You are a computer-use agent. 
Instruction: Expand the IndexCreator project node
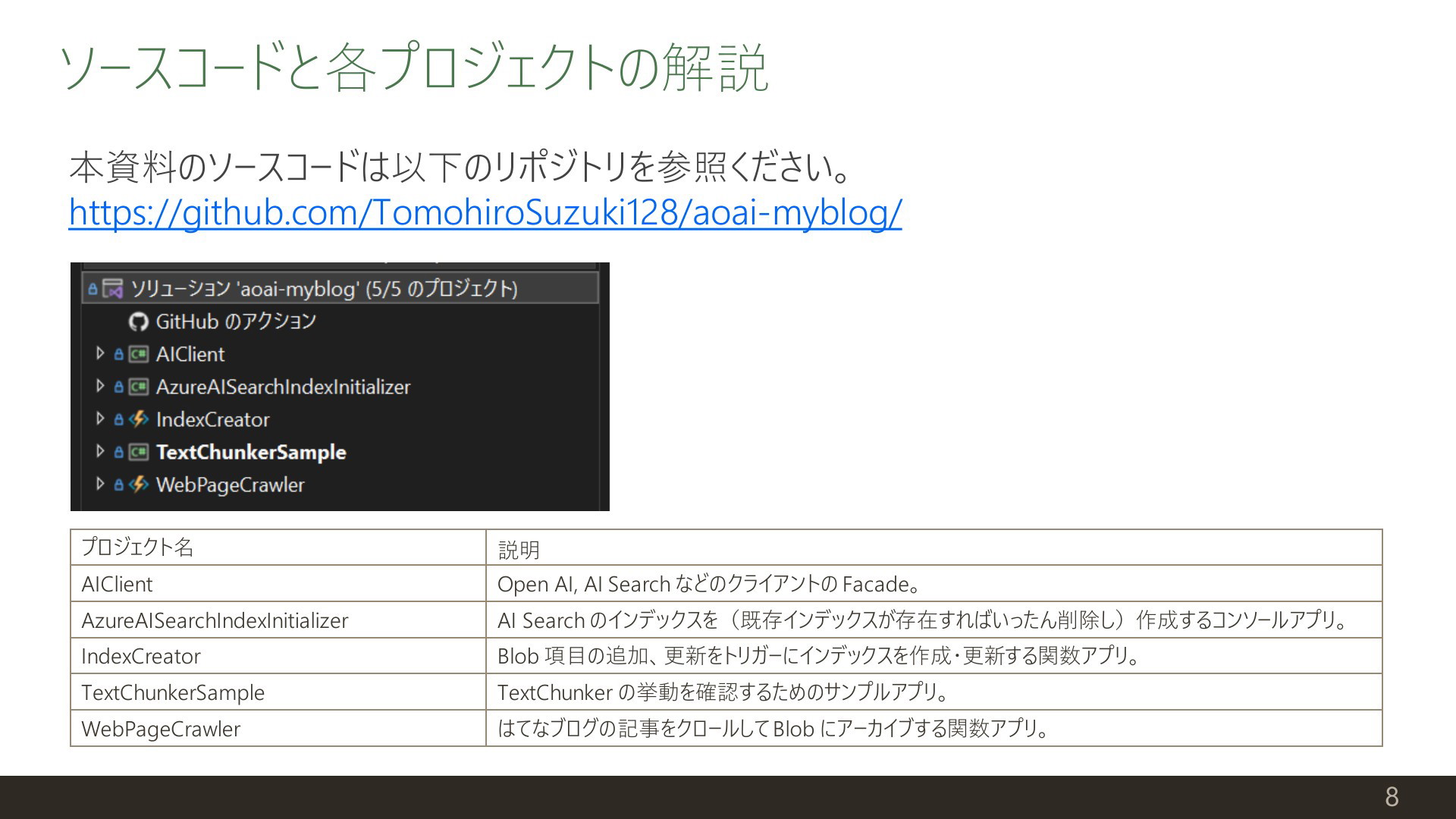99,418
